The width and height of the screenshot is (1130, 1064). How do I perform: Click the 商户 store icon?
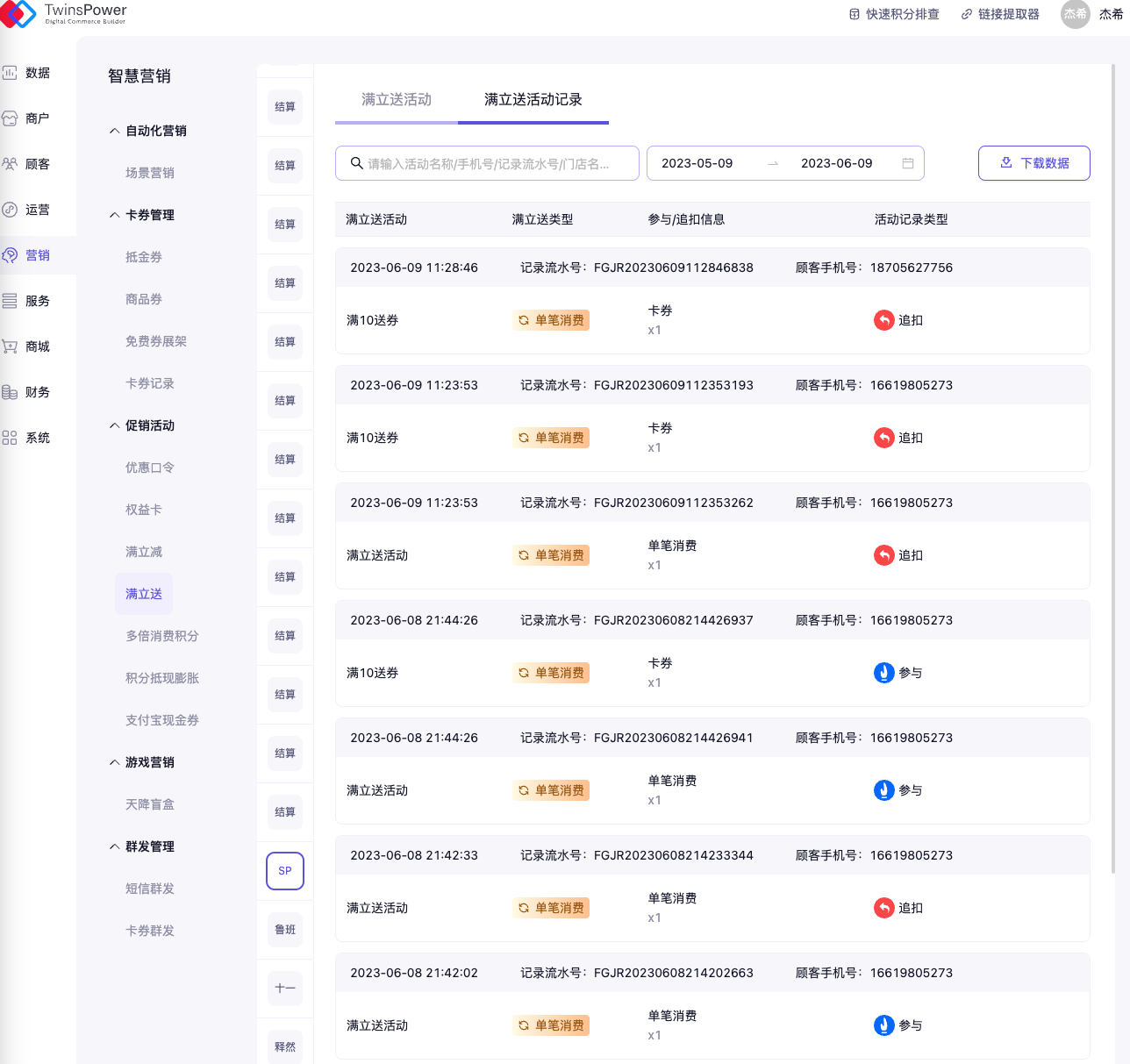[10, 118]
